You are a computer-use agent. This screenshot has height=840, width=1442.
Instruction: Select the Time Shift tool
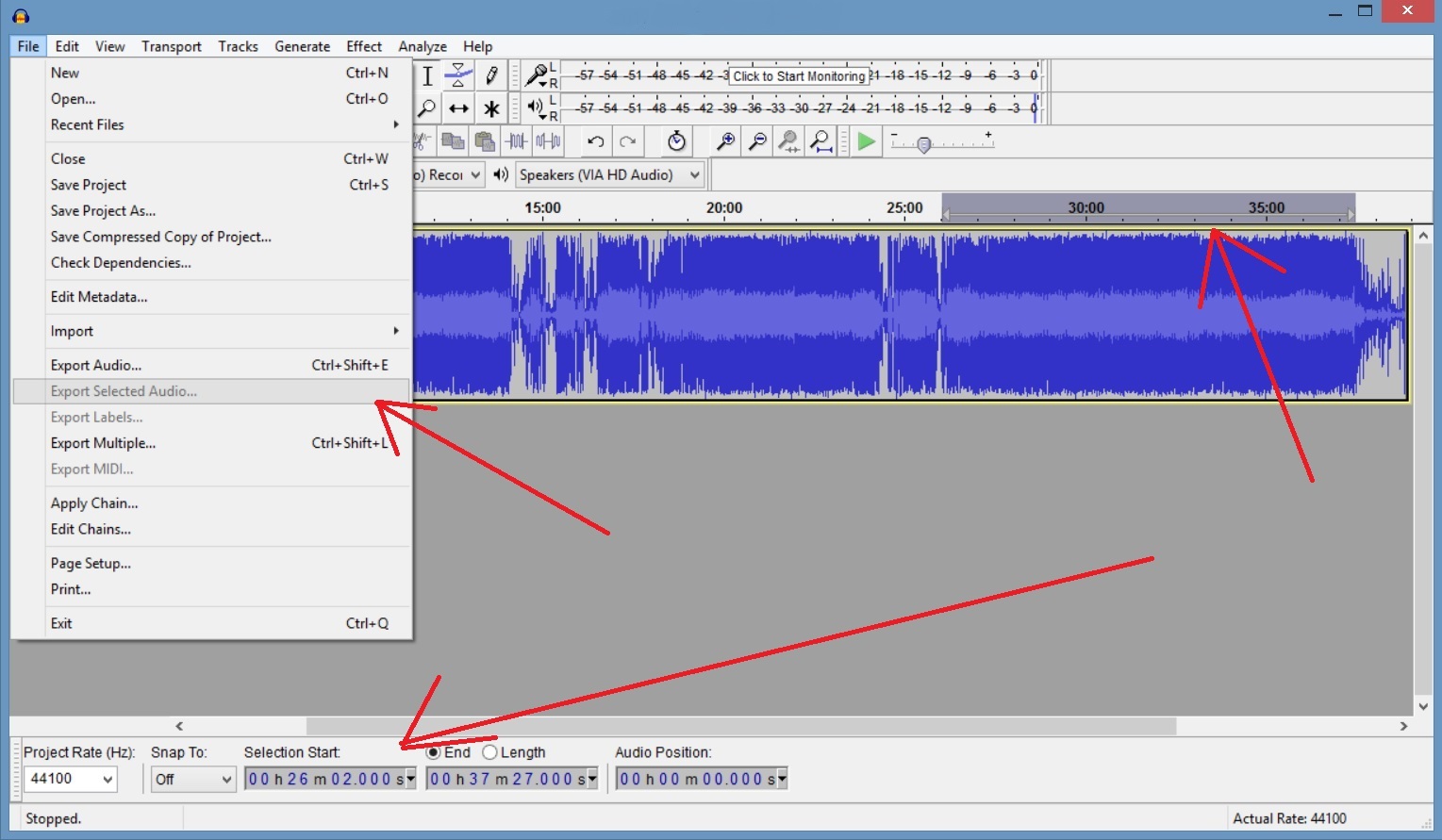(458, 108)
